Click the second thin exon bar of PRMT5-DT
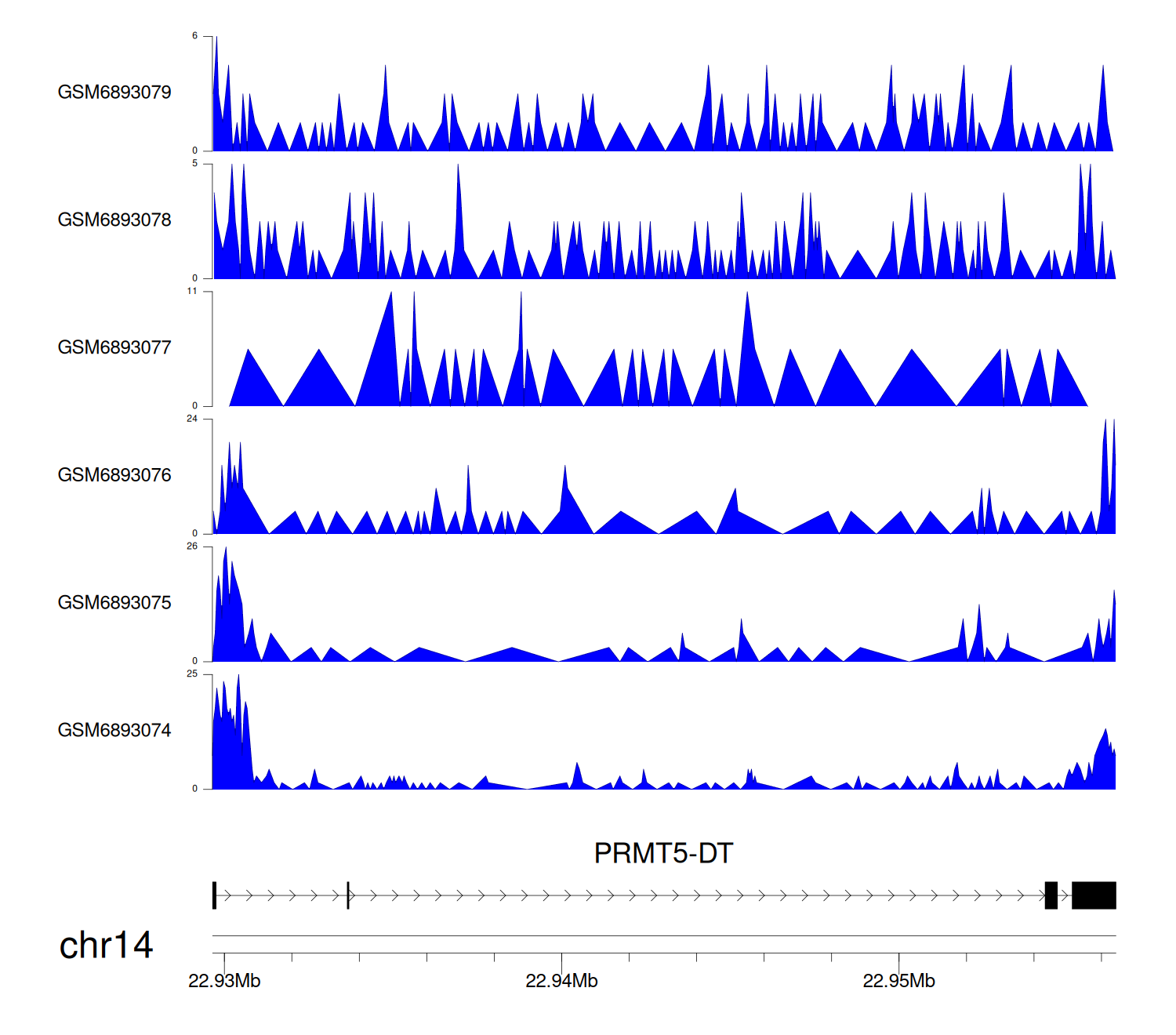This screenshot has height=1035, width=1176. click(x=348, y=895)
